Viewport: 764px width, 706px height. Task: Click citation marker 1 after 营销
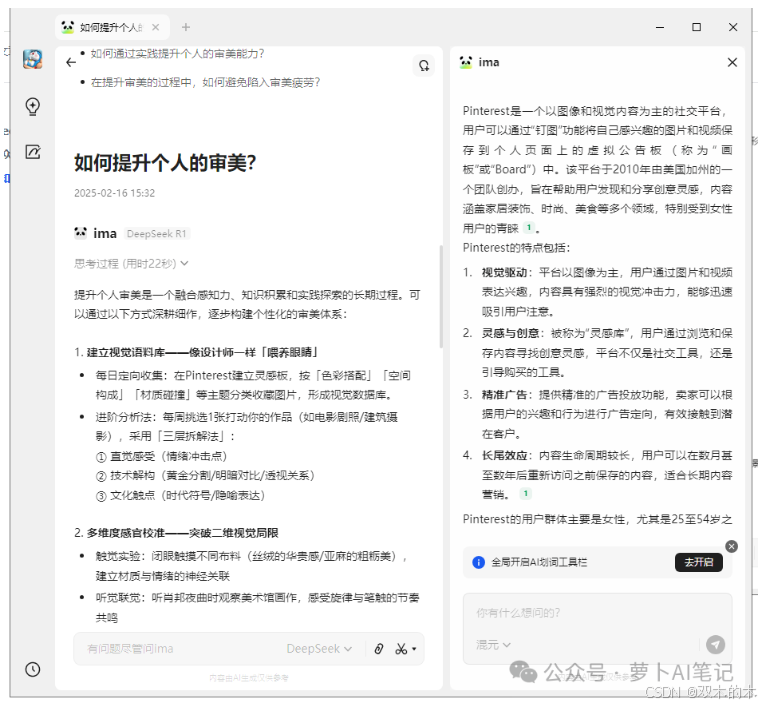coord(526,494)
